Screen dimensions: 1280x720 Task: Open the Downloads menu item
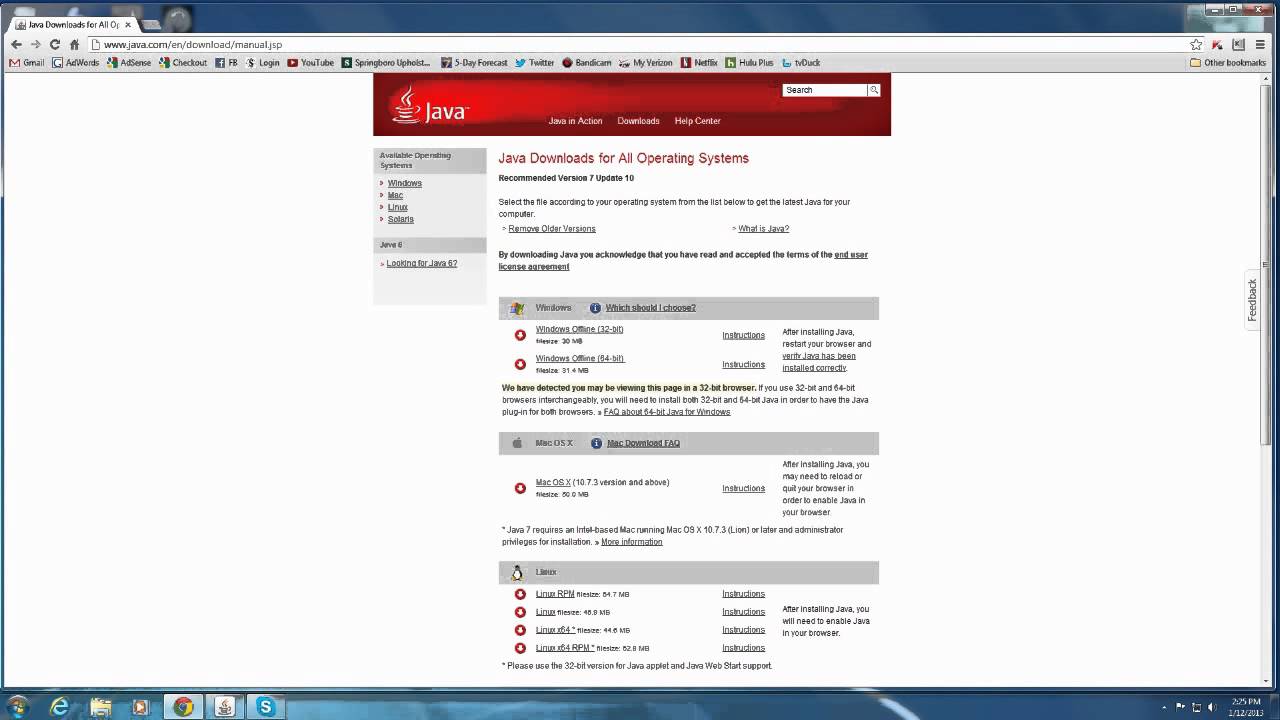click(x=638, y=121)
